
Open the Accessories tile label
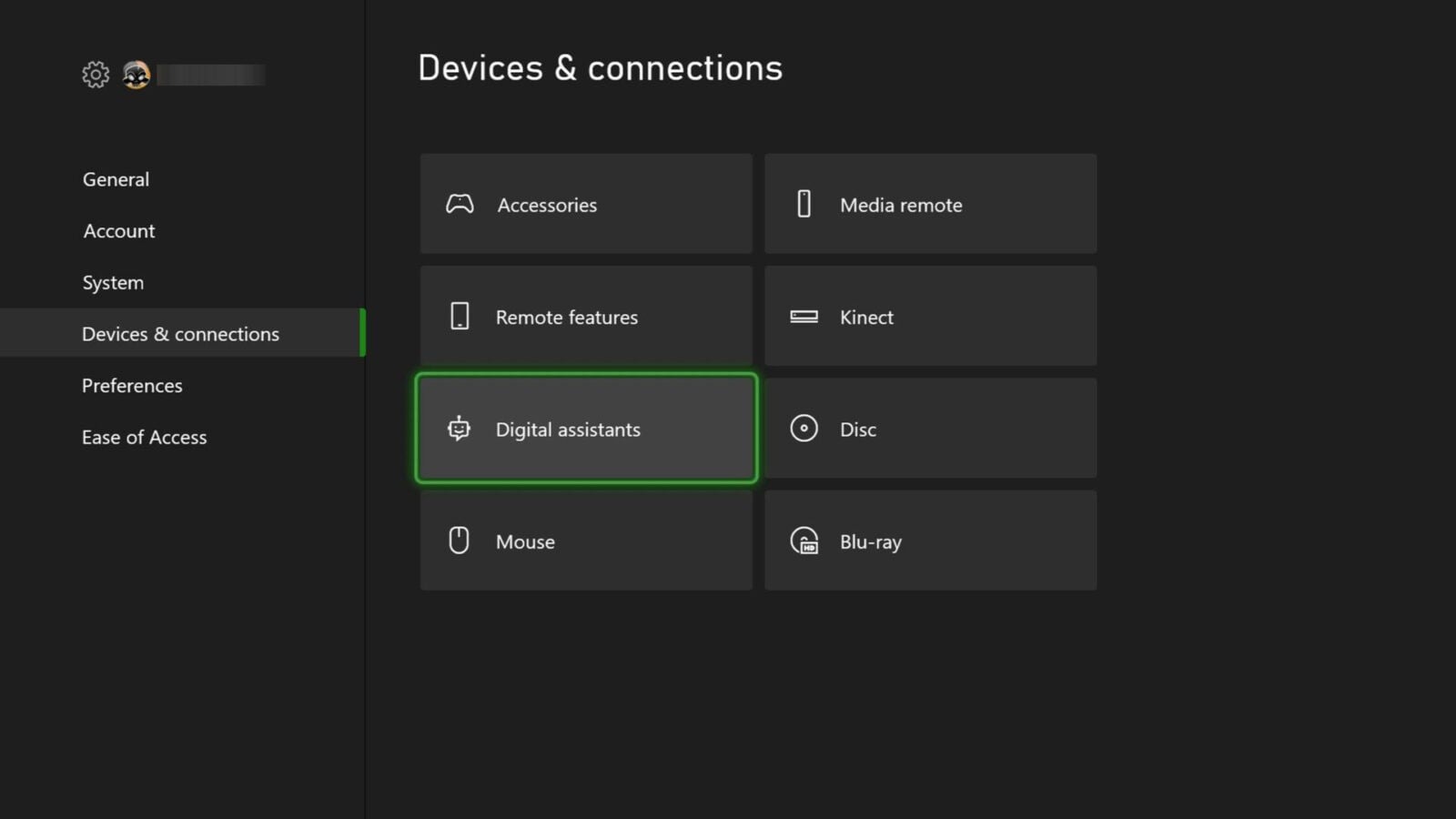[x=547, y=206]
